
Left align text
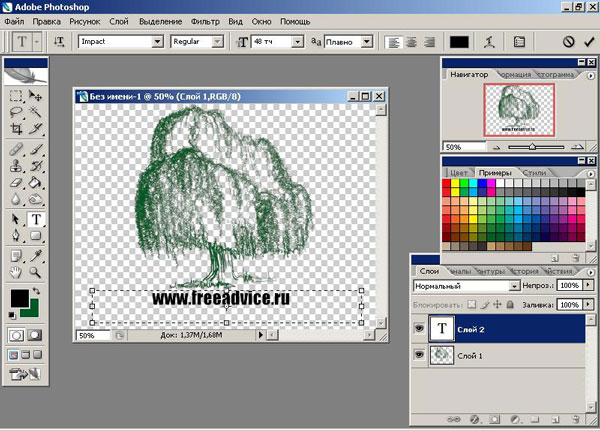click(x=393, y=42)
